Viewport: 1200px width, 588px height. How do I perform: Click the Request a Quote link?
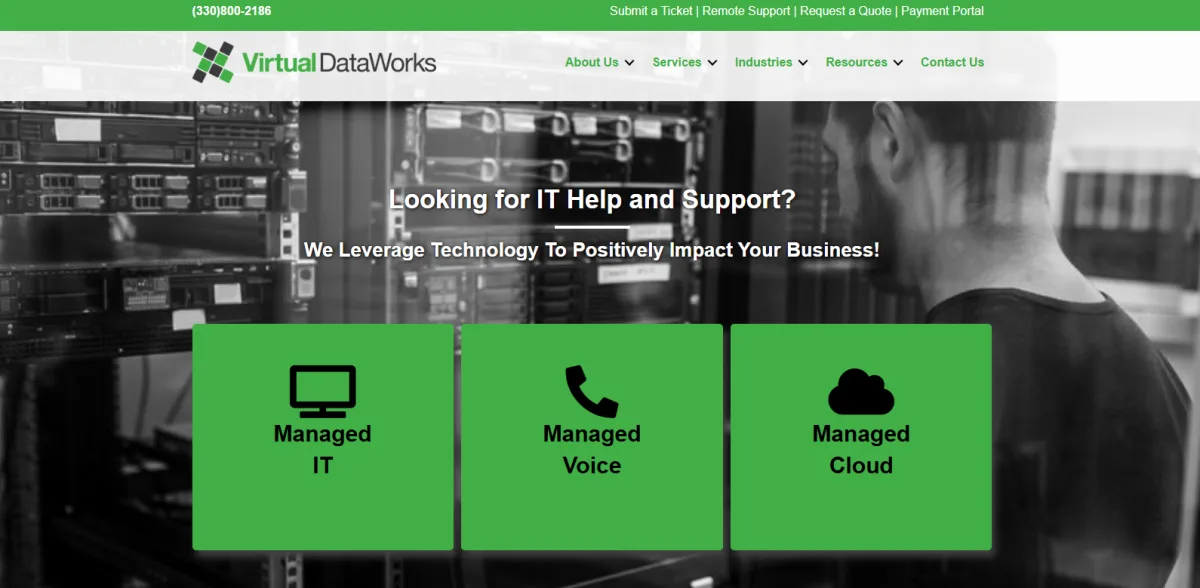click(845, 11)
